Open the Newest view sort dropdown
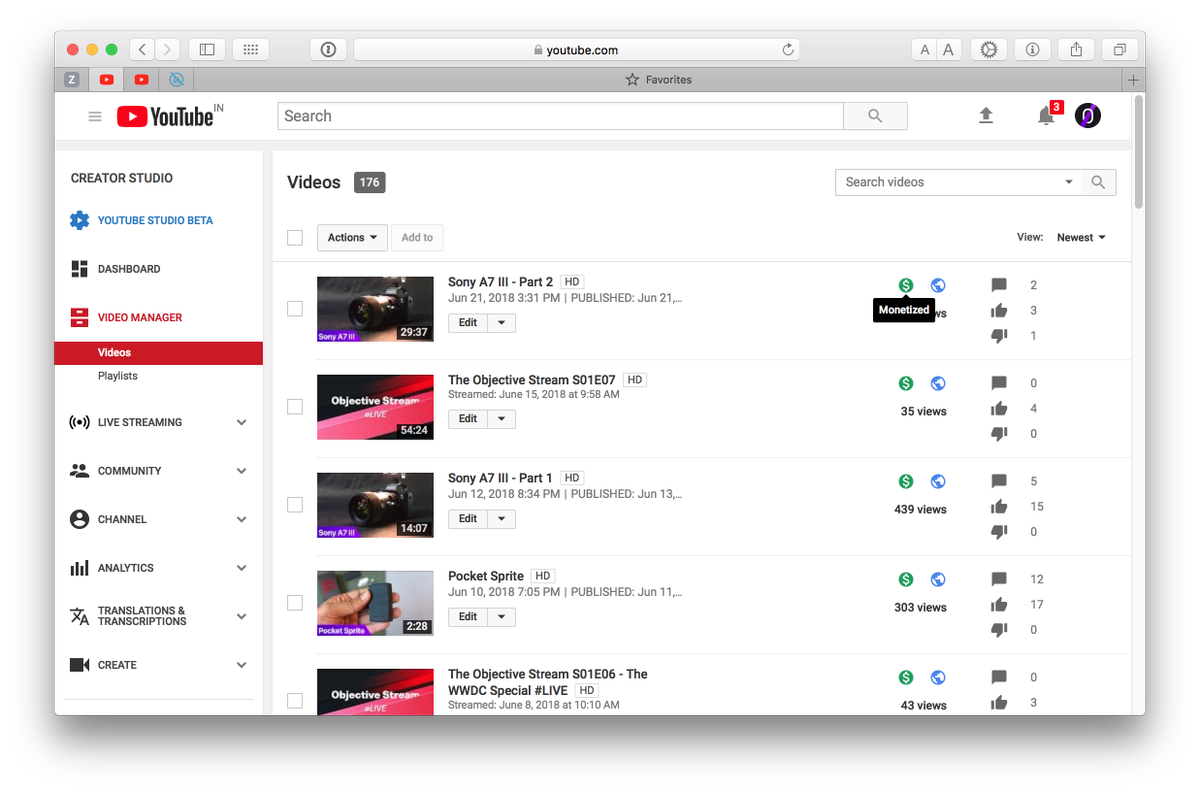This screenshot has width=1200, height=793. 1081,237
